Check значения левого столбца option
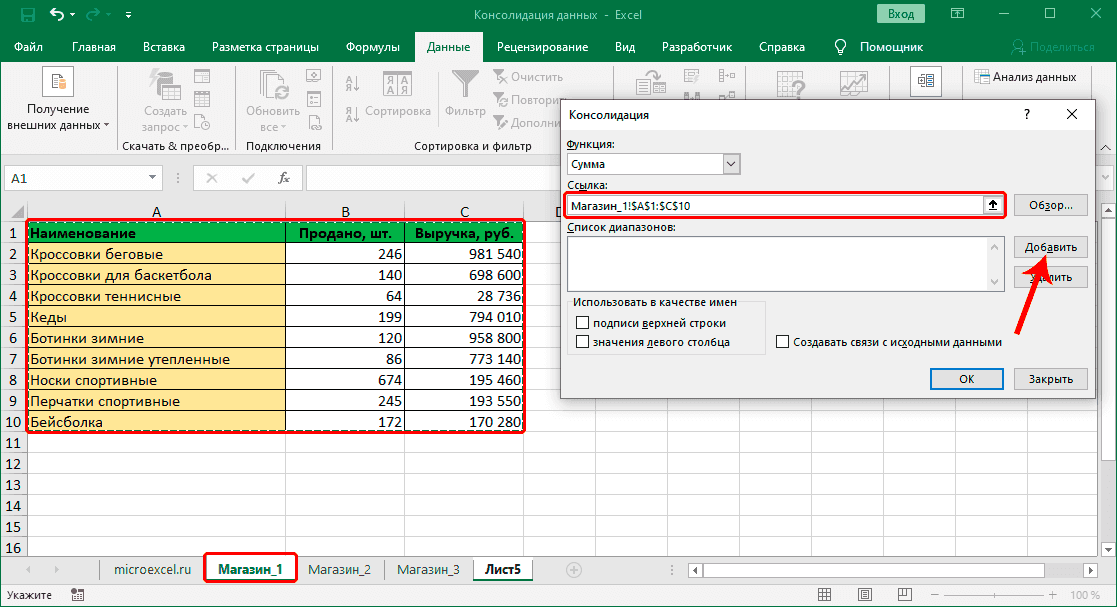 [583, 342]
